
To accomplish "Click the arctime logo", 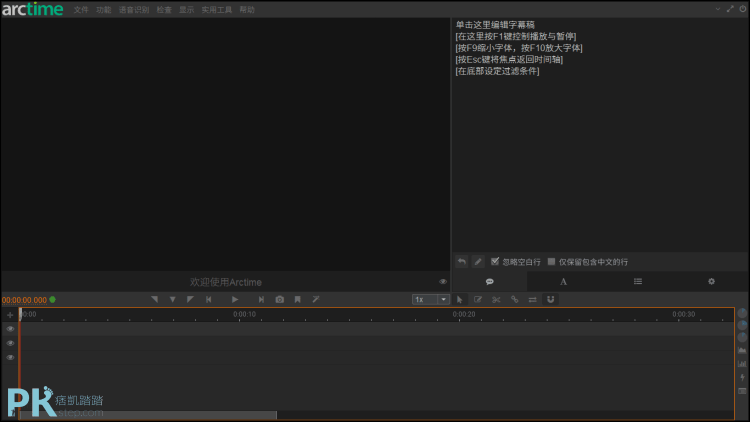I will point(33,9).
